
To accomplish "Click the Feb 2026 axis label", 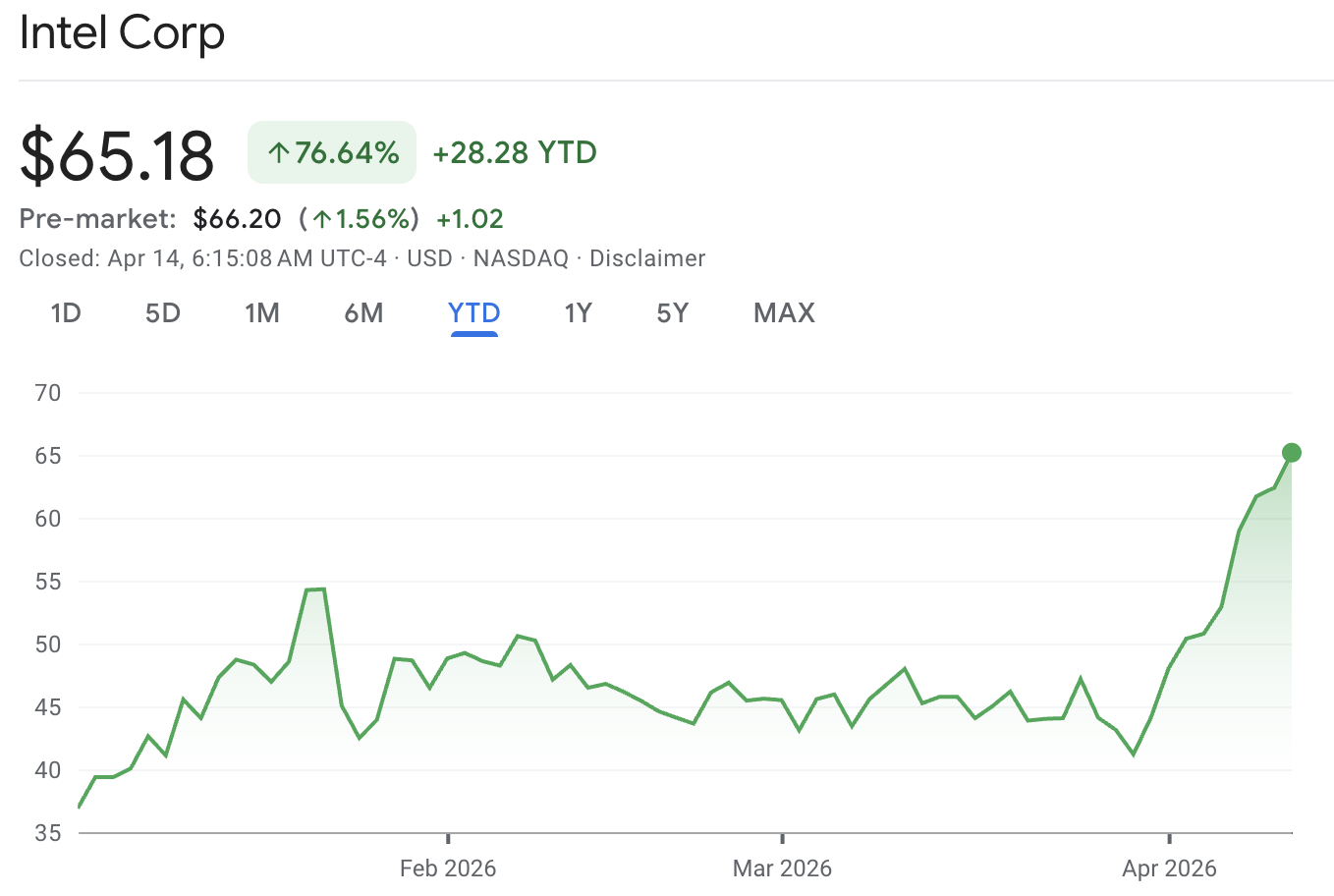I will pos(448,868).
